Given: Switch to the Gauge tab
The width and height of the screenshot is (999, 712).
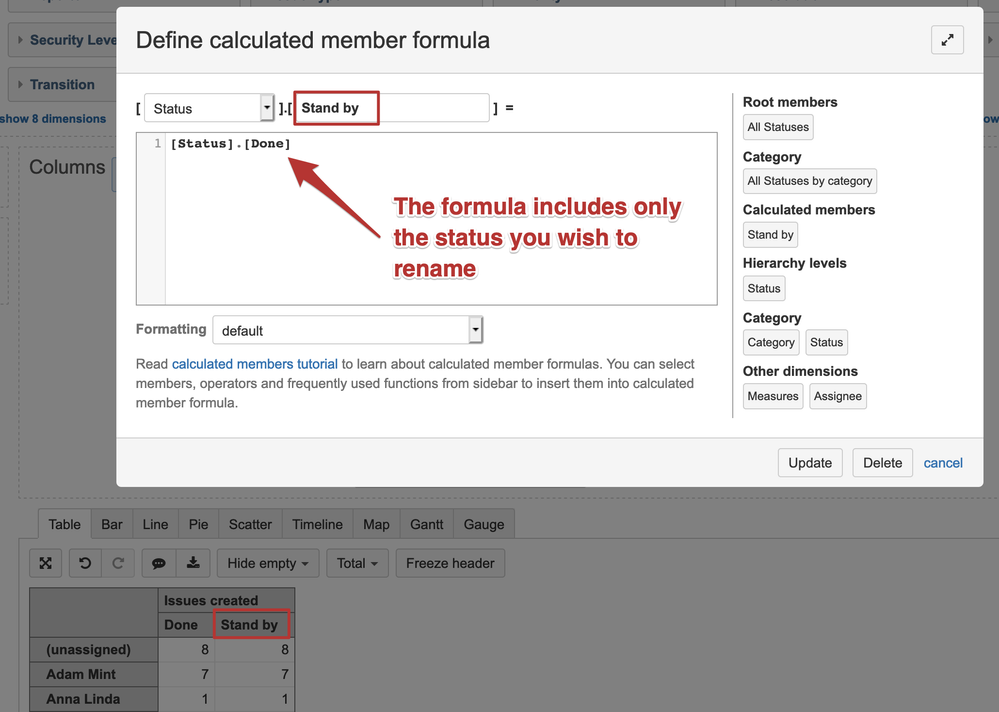Looking at the screenshot, I should click(484, 524).
